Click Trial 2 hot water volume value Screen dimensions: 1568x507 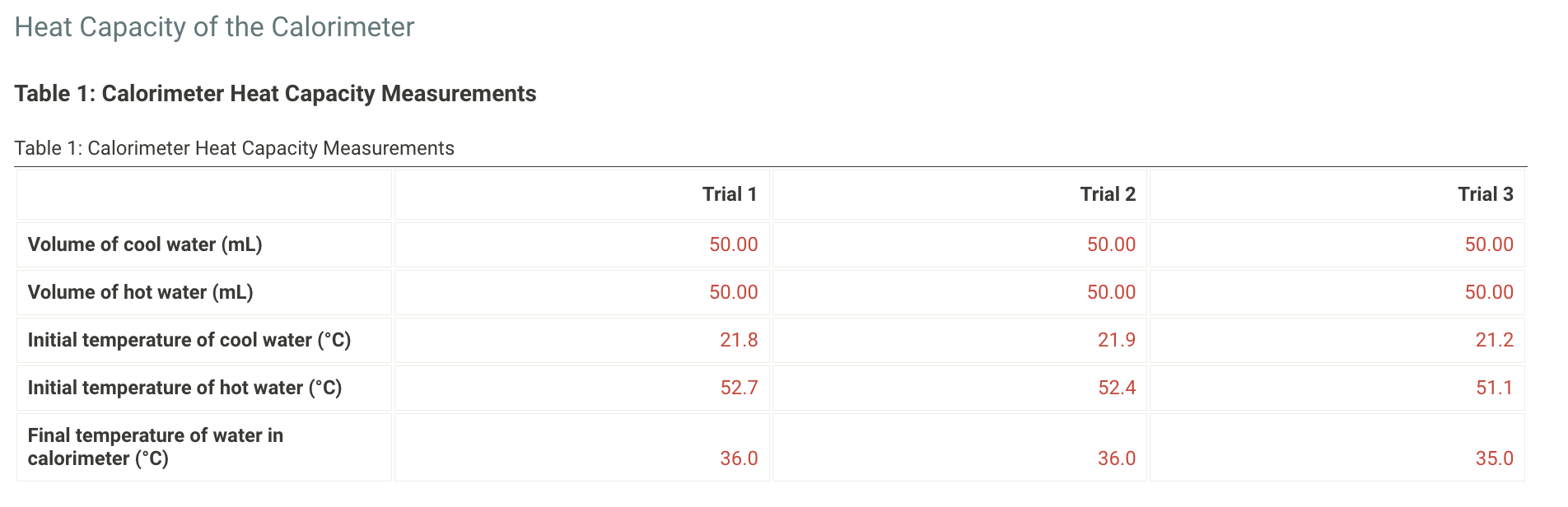tap(1111, 292)
